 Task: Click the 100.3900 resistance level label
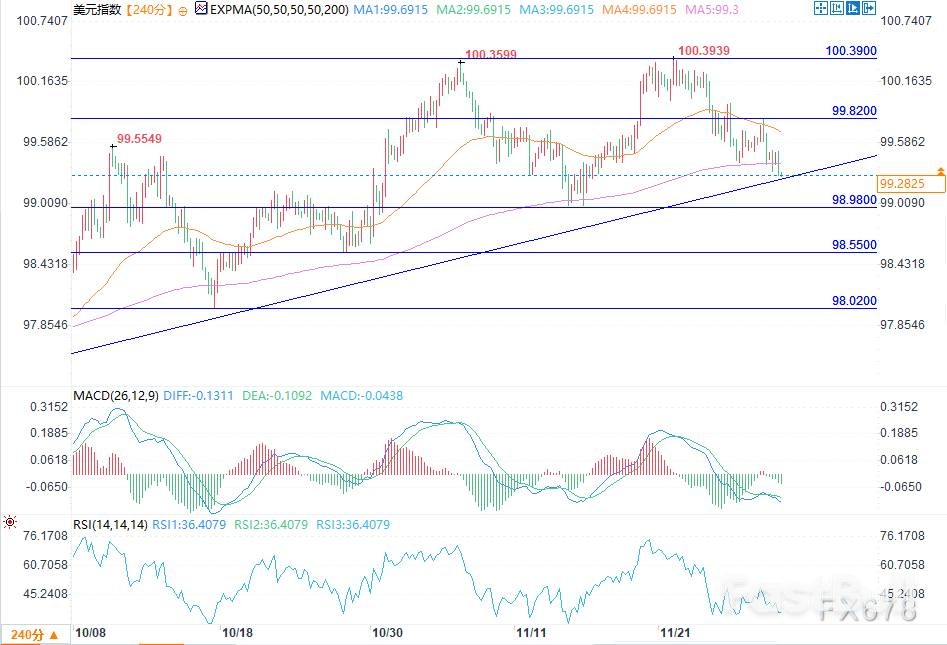[851, 50]
